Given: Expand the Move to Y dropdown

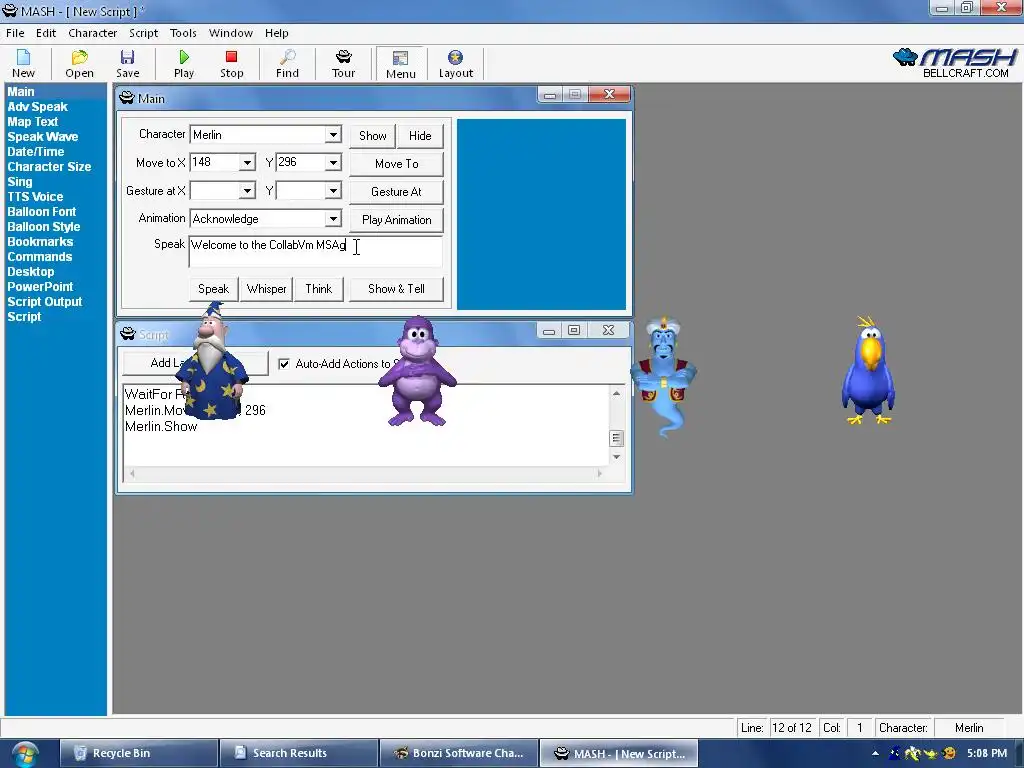Looking at the screenshot, I should coord(333,162).
